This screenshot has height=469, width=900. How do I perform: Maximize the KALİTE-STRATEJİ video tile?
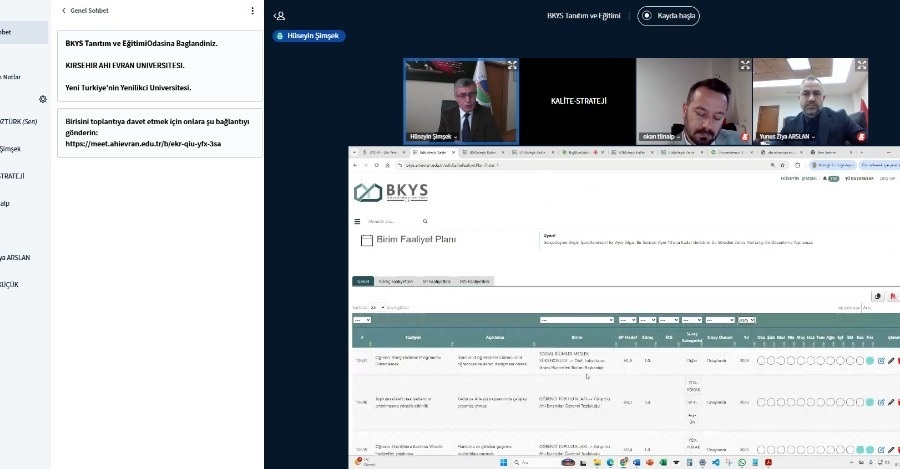click(x=578, y=101)
